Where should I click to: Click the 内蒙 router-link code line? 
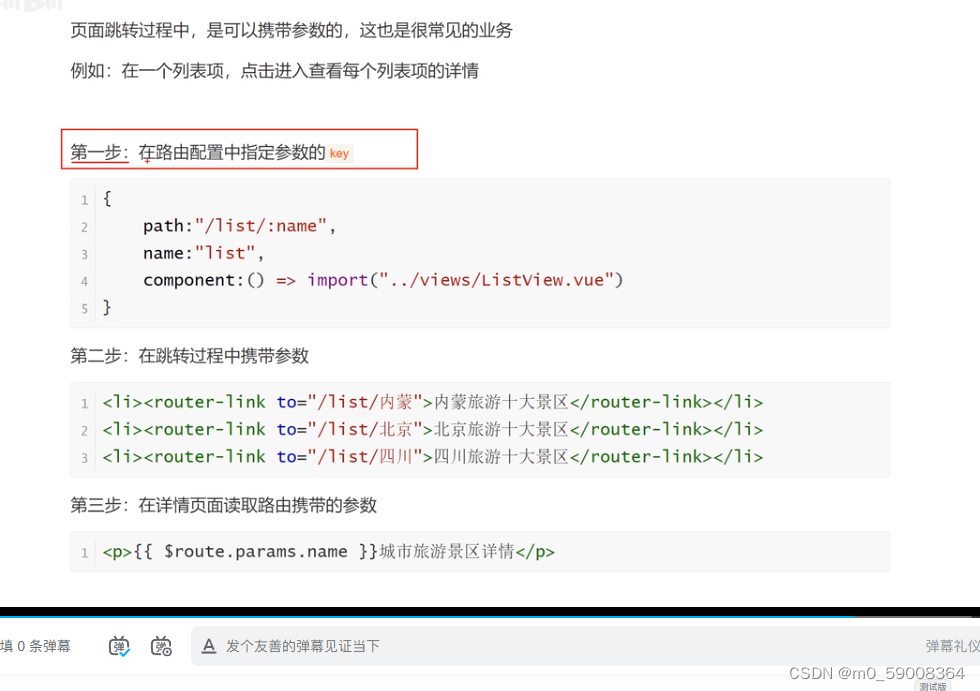click(x=430, y=402)
